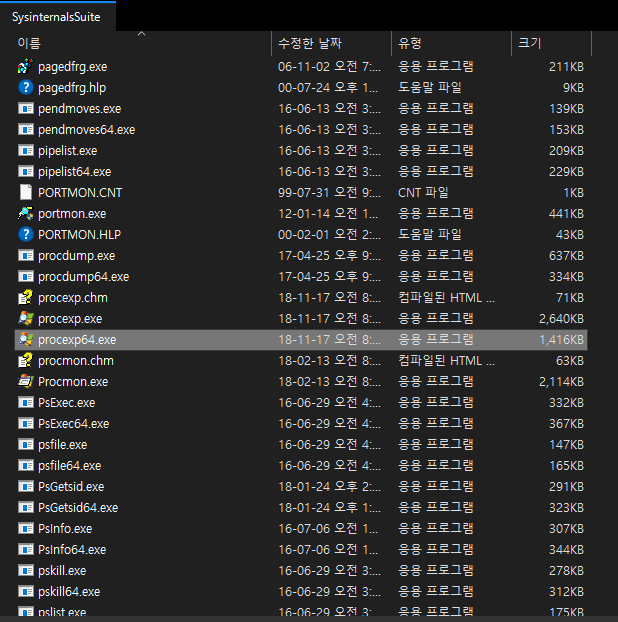Click the pskill.exe icon

click(x=26, y=571)
